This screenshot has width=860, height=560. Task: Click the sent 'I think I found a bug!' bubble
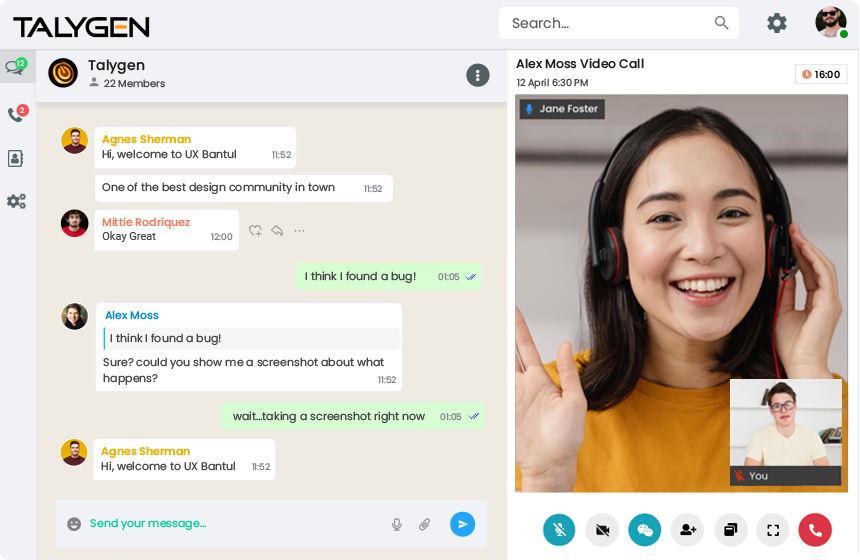click(x=388, y=276)
